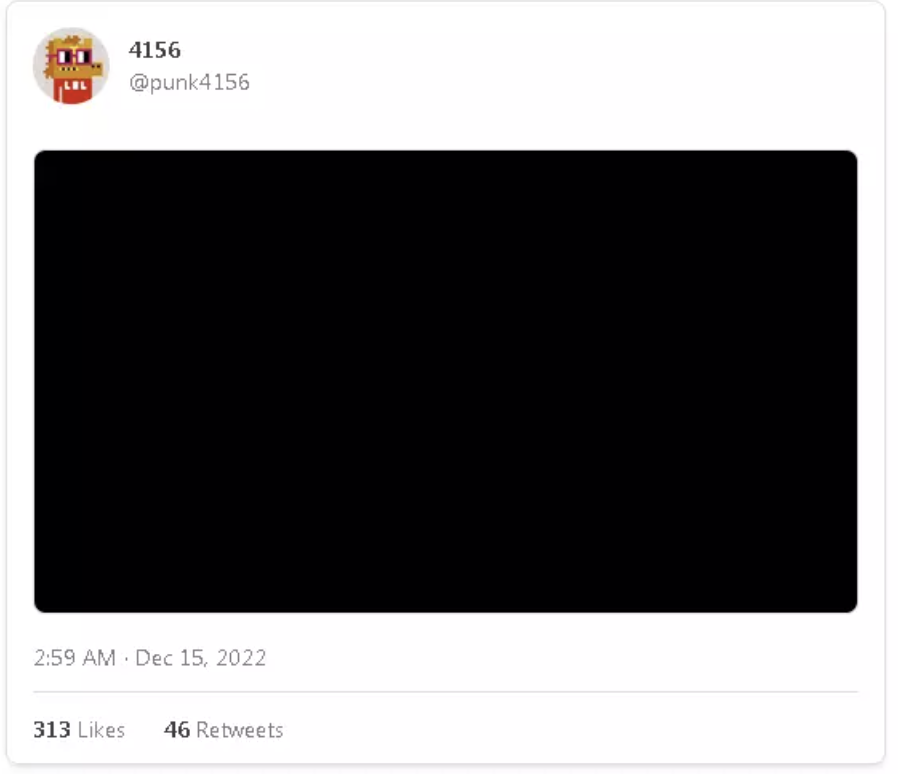Image resolution: width=898 pixels, height=774 pixels.
Task: Click the glasses on the pixel avatar
Action: click(x=73, y=57)
